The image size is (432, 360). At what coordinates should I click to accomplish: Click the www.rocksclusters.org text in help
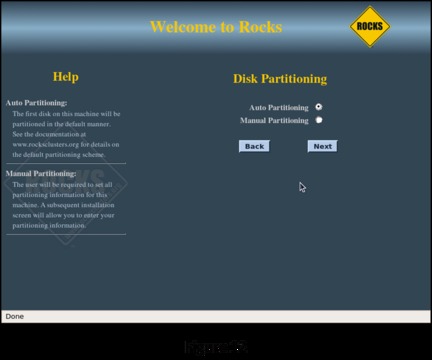(x=46, y=145)
